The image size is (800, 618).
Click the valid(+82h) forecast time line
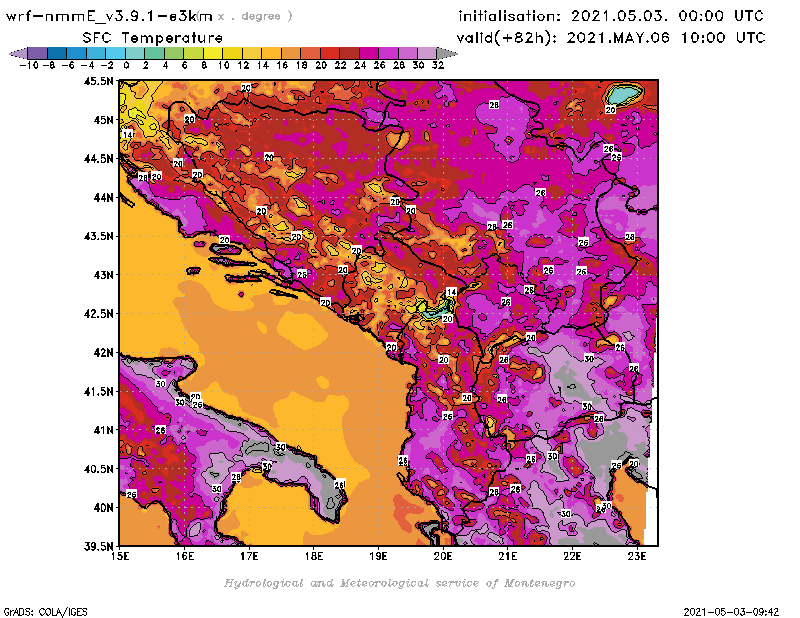coord(611,38)
